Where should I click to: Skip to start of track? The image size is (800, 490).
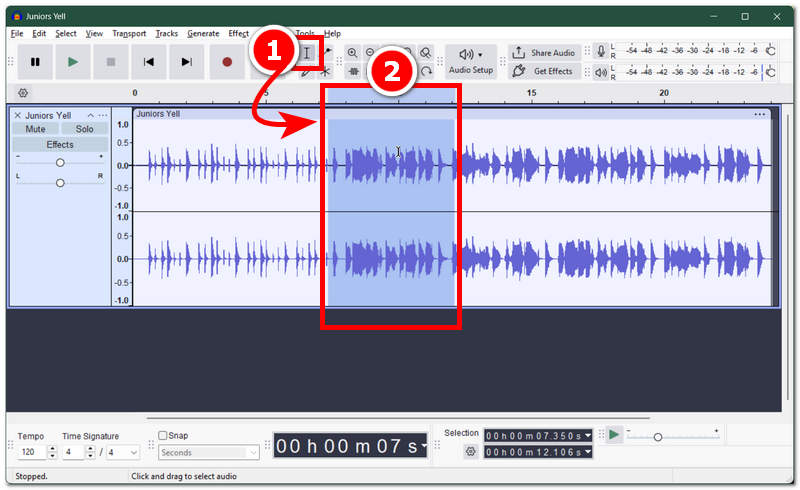(x=148, y=62)
